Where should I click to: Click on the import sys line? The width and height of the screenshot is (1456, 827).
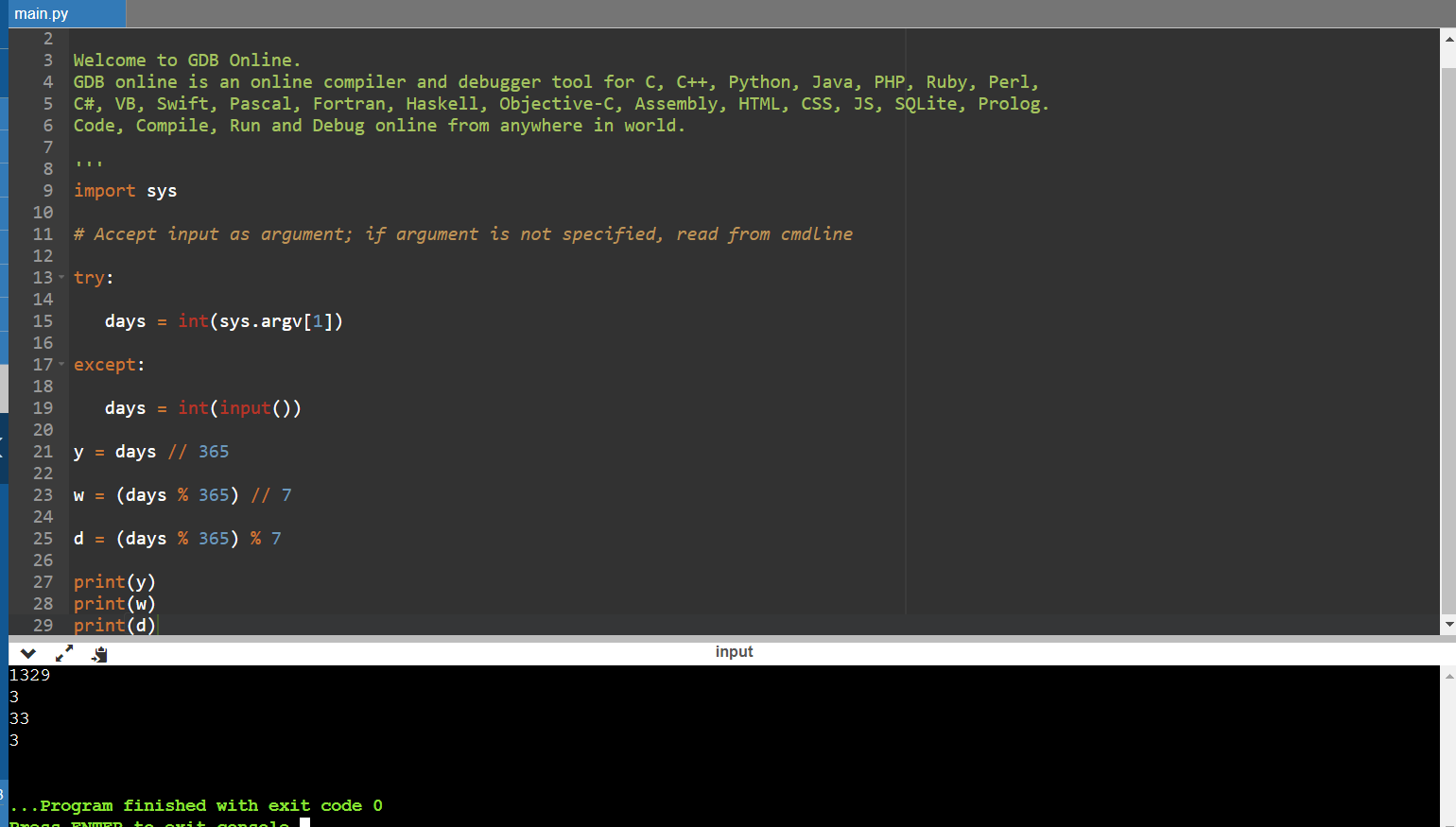click(125, 191)
